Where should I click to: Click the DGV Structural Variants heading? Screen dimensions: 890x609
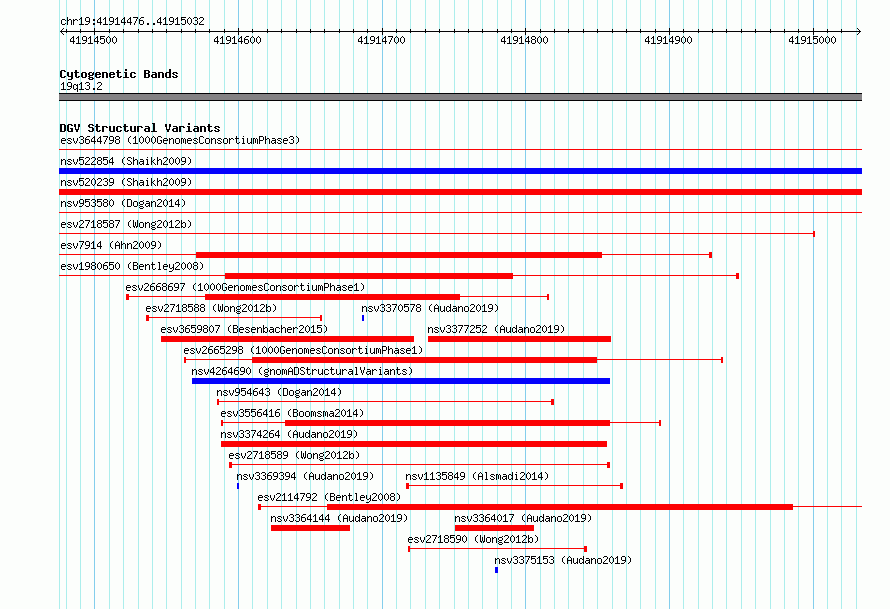click(140, 128)
